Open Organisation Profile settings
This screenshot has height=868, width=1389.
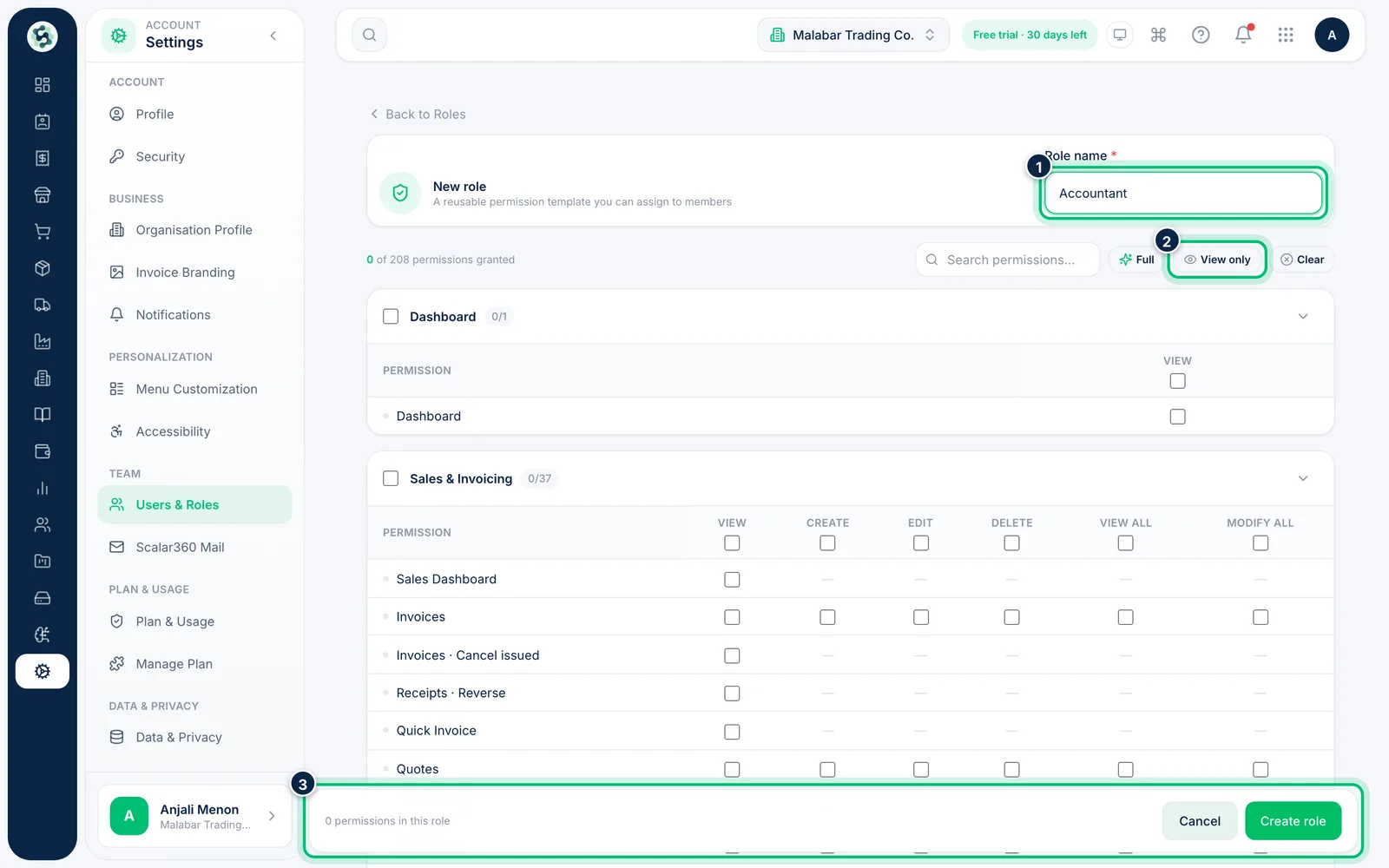tap(194, 230)
